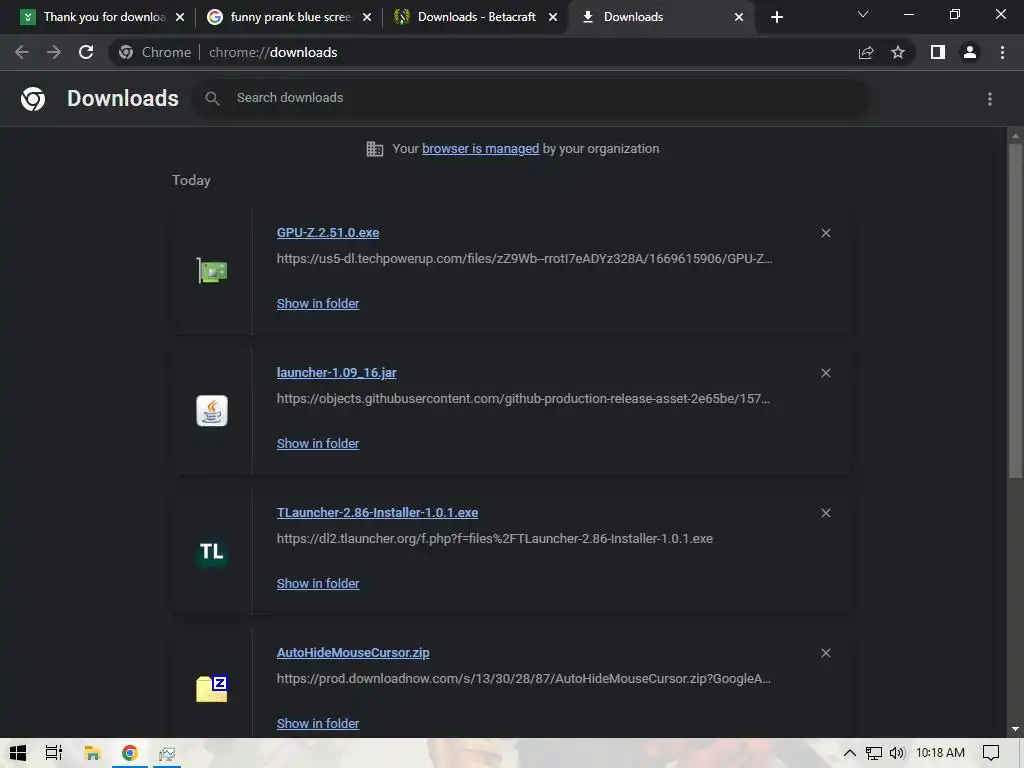Open GPU-Z.2.51.0.exe file link

click(328, 233)
